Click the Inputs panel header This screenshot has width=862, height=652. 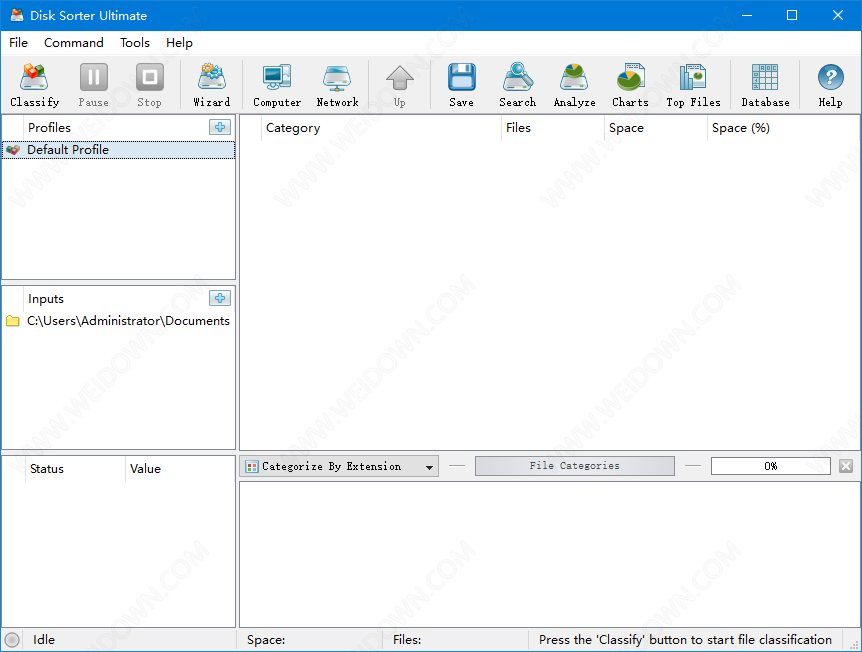(x=46, y=299)
